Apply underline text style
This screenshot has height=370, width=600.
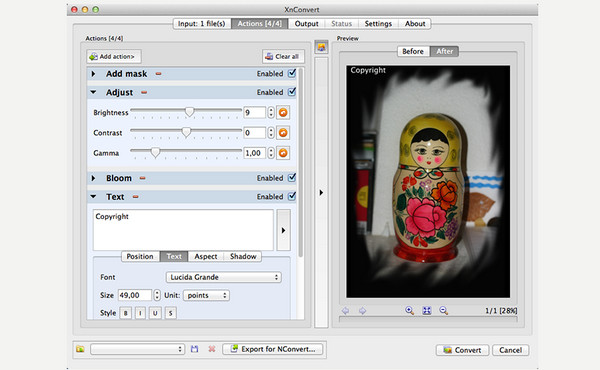155,313
